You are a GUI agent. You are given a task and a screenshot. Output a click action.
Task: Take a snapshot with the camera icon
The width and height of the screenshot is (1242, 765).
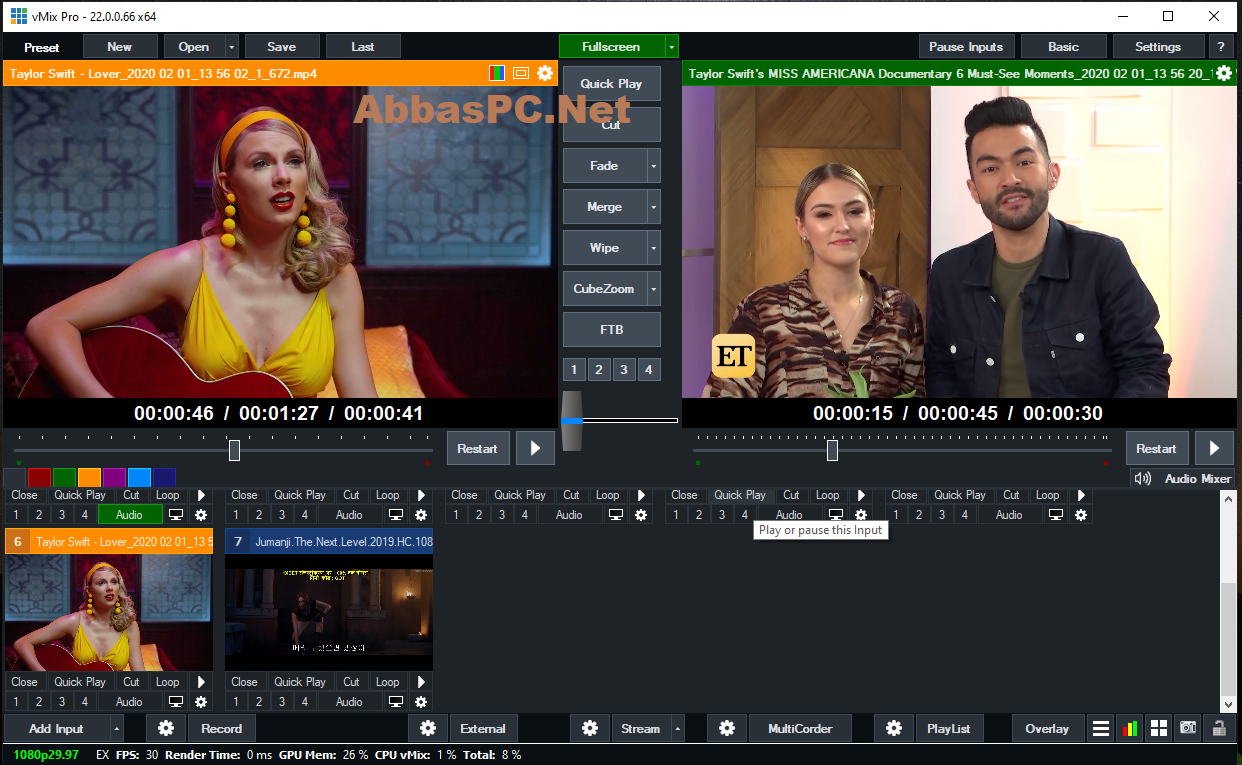(1188, 728)
